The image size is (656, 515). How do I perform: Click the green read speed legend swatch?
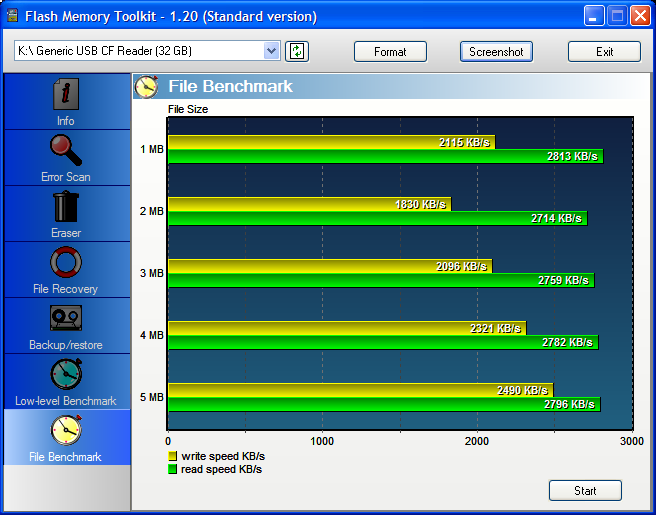[172, 469]
